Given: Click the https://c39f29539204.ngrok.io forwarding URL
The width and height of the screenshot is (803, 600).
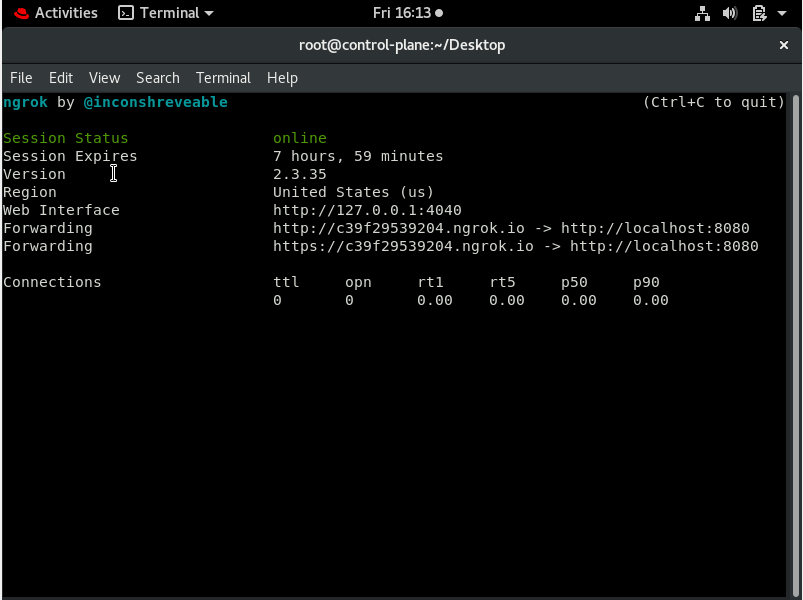Looking at the screenshot, I should 403,246.
